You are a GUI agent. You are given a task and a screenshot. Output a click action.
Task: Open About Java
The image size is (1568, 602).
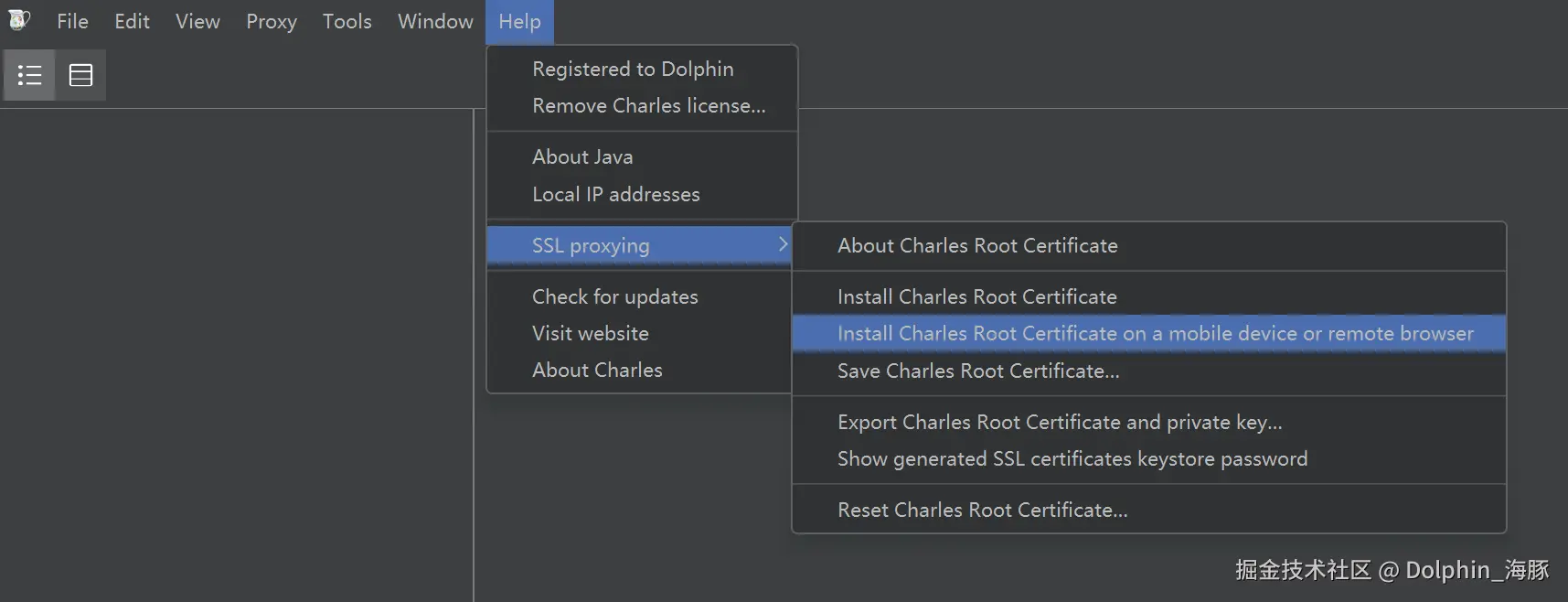point(642,156)
